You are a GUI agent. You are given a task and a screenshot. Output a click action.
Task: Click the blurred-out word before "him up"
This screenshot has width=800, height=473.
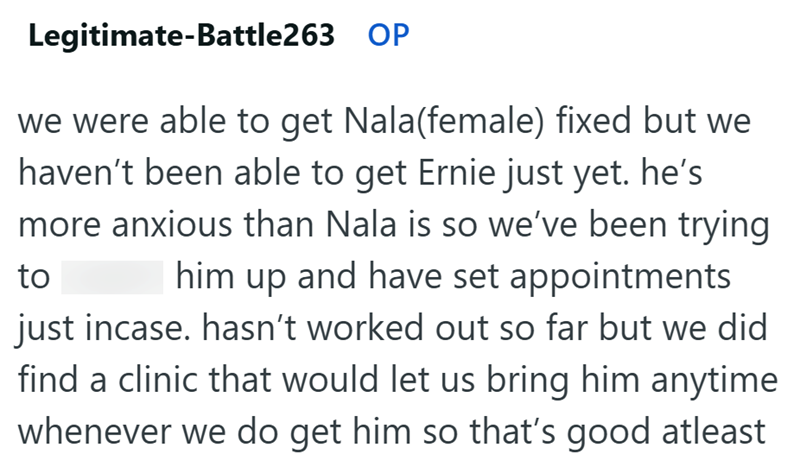coord(112,277)
